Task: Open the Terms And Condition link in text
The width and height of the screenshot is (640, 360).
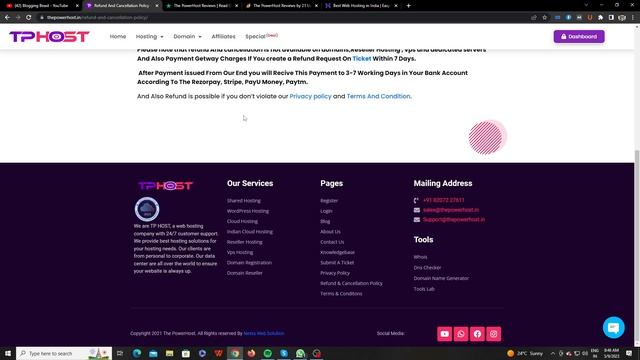Action: tap(378, 96)
